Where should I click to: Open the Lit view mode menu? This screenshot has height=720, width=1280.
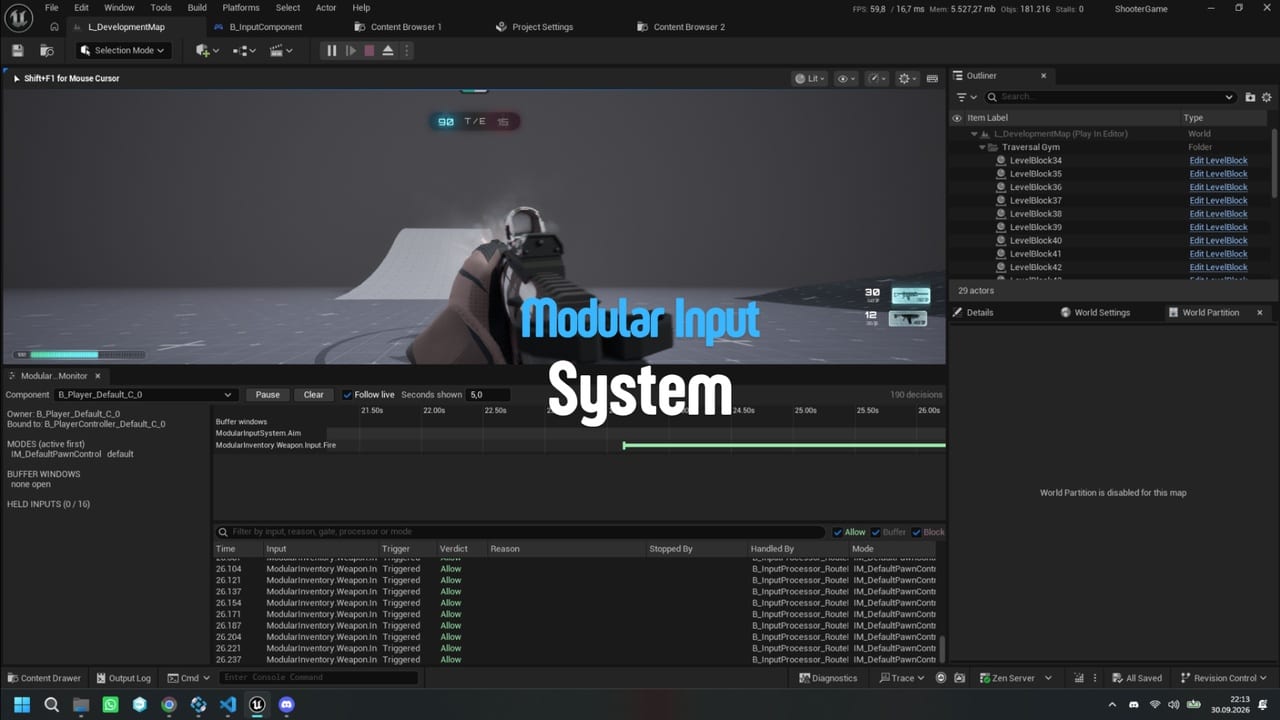coord(810,78)
